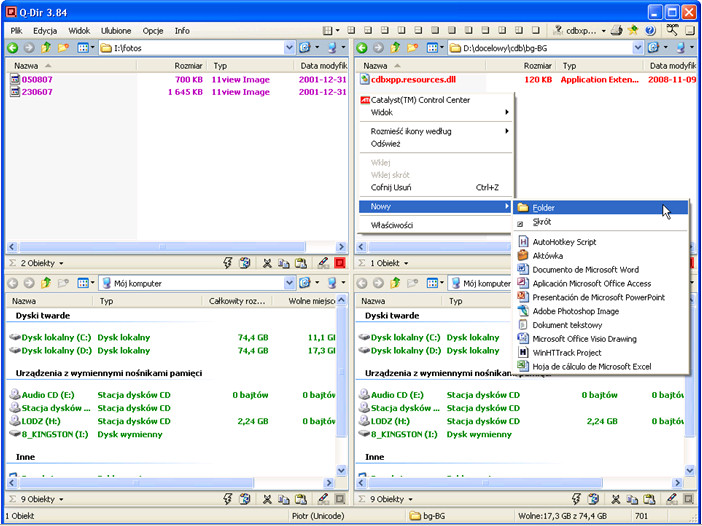Open the Ulubione menu

(116, 31)
